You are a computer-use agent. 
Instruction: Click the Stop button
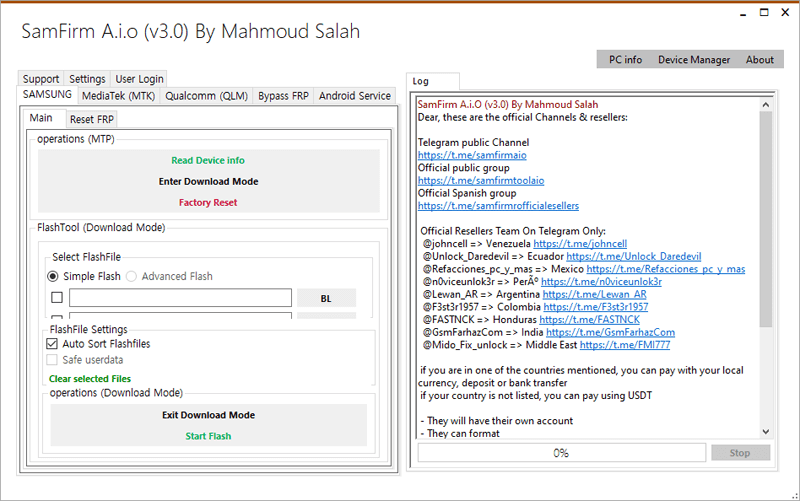click(740, 453)
